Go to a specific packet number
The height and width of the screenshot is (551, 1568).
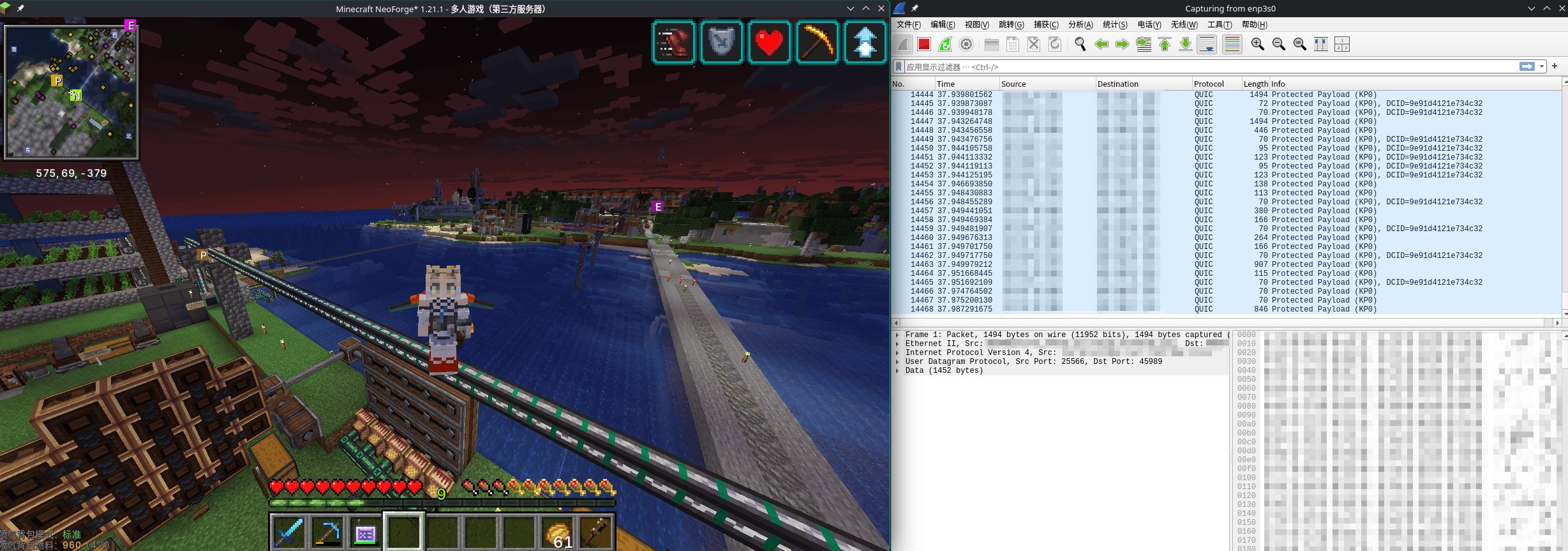coord(1144,44)
